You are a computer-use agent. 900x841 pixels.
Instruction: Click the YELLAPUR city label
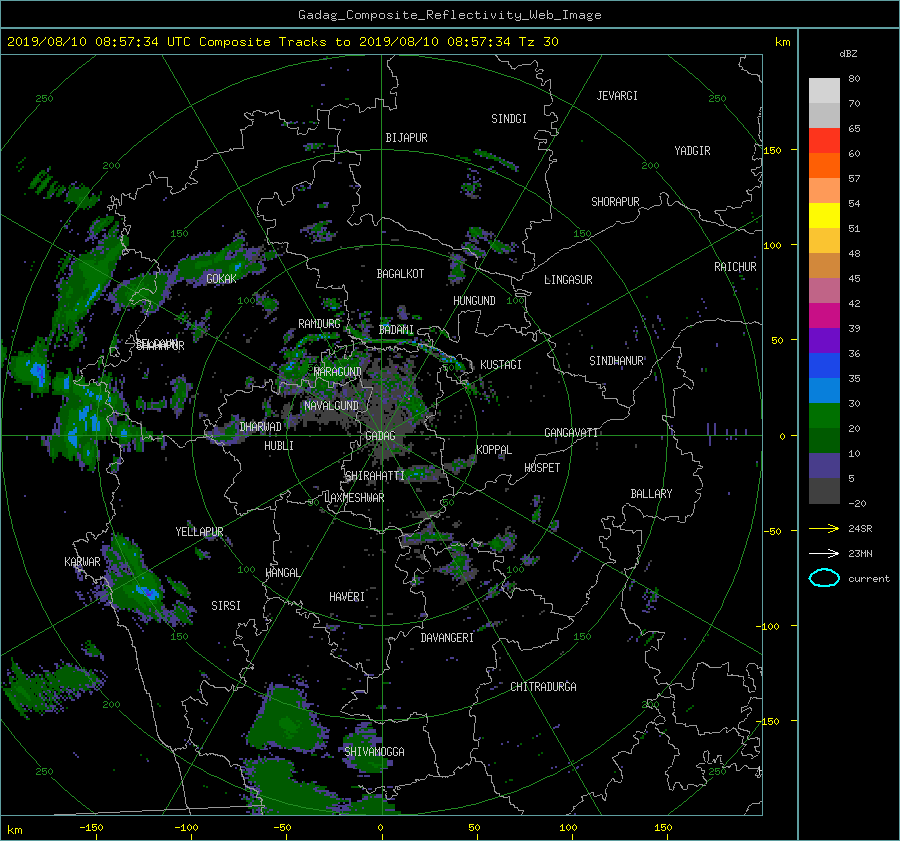(x=199, y=532)
